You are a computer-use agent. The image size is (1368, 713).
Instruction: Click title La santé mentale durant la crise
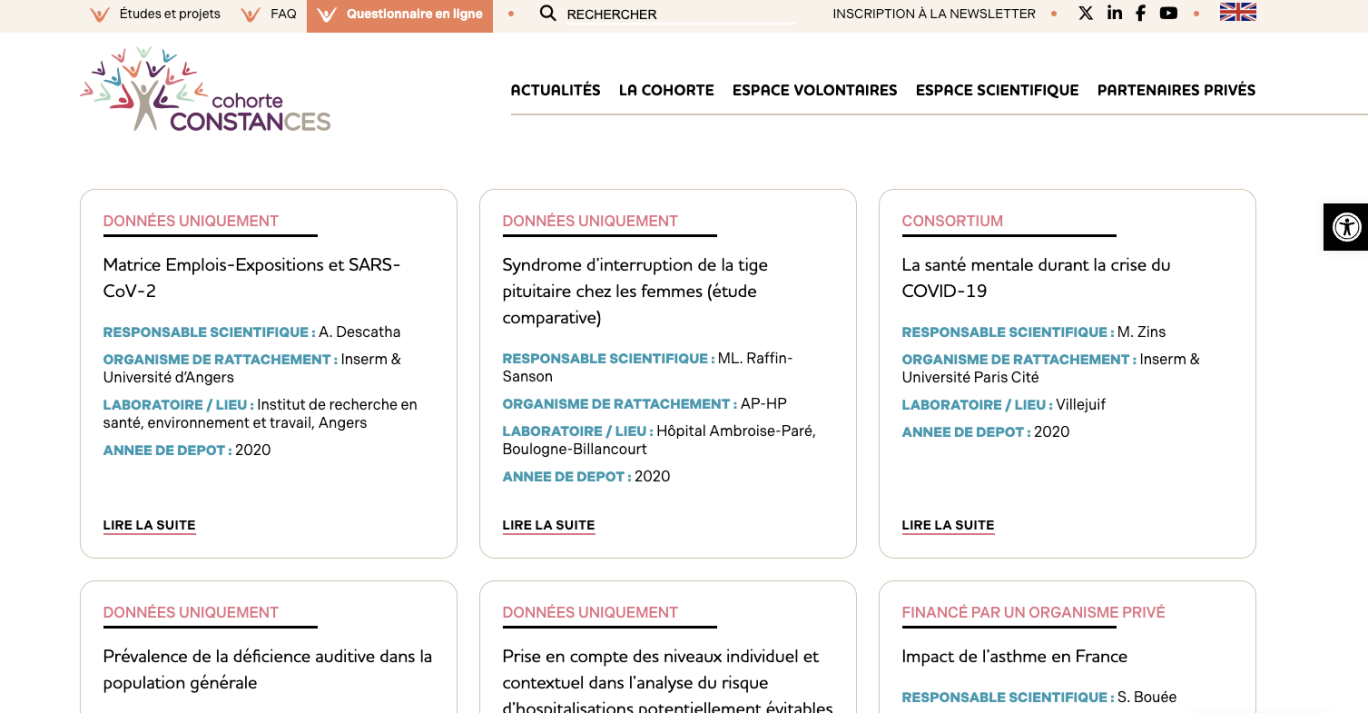coord(1036,278)
